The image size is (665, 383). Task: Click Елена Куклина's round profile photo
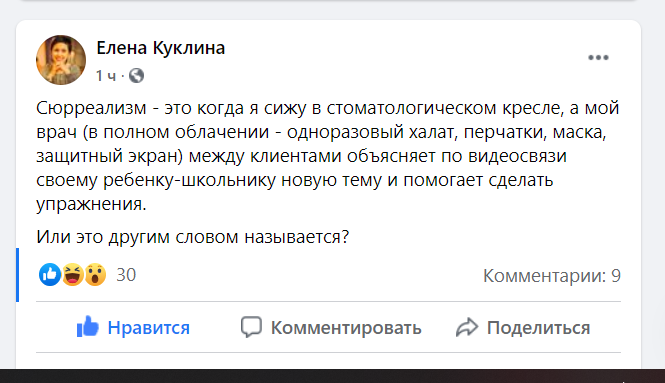[x=61, y=60]
